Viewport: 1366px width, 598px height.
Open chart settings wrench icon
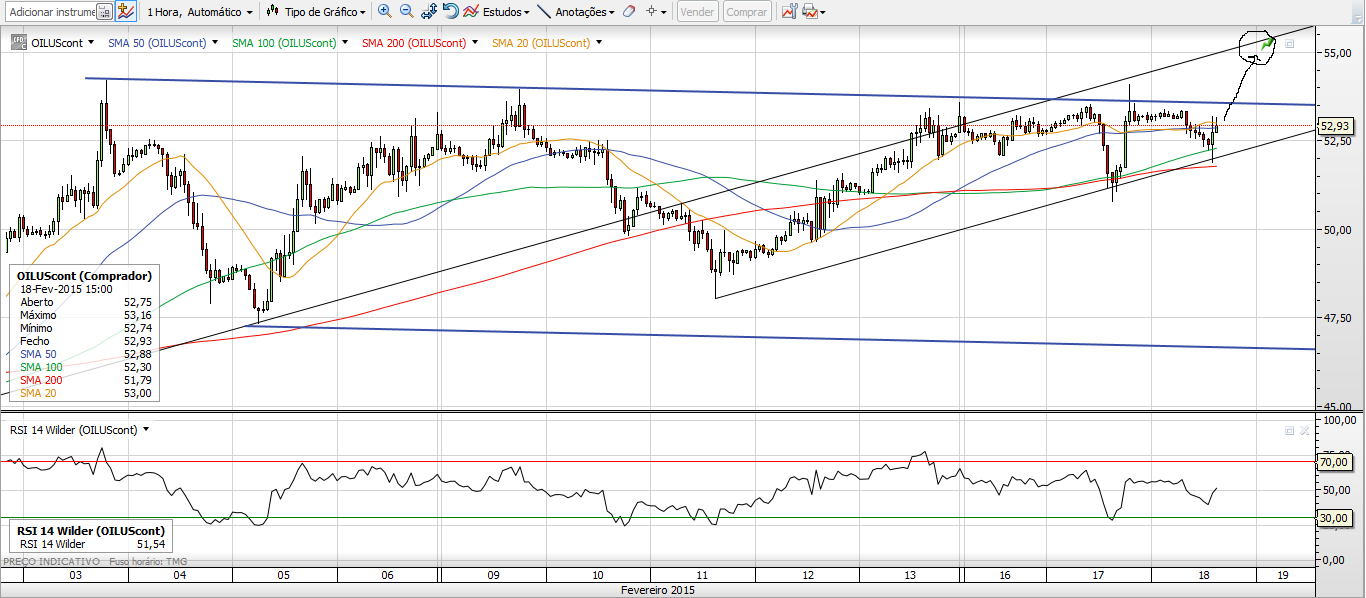pyautogui.click(x=789, y=12)
